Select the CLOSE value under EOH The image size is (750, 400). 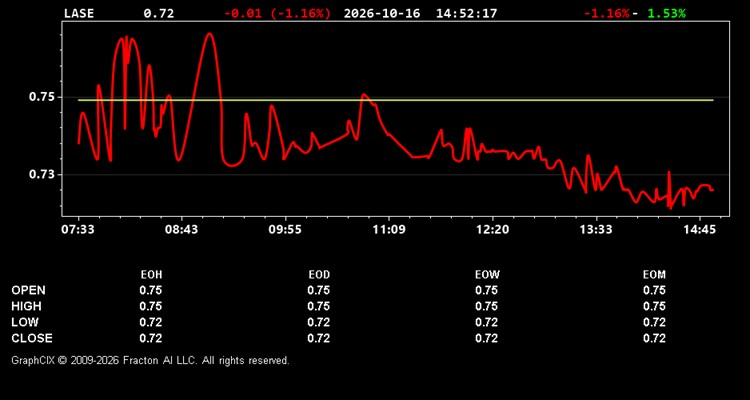pos(151,338)
